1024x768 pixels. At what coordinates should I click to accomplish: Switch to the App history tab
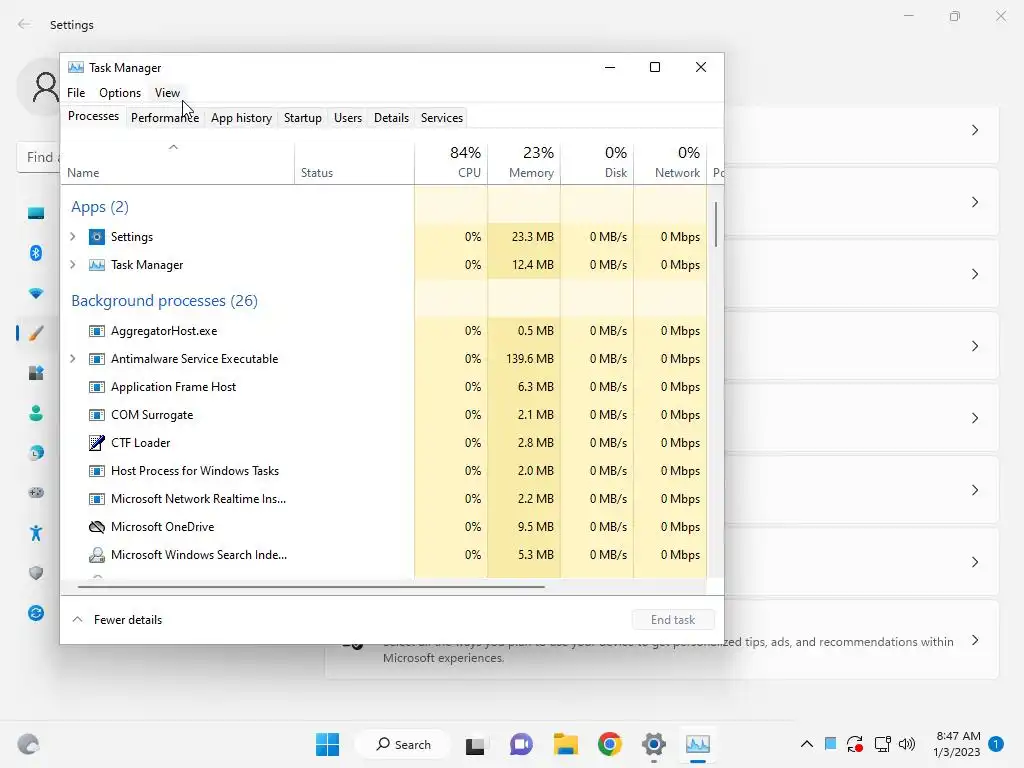(241, 118)
